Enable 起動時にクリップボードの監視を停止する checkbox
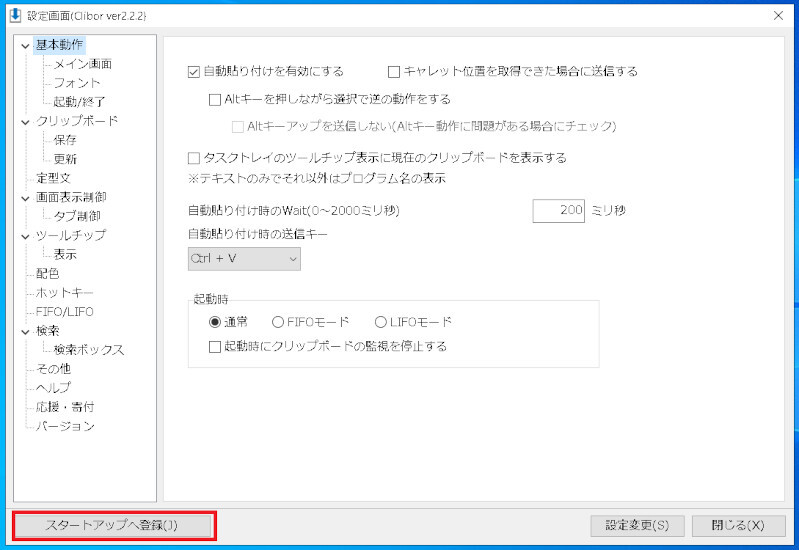799x550 pixels. click(x=215, y=347)
